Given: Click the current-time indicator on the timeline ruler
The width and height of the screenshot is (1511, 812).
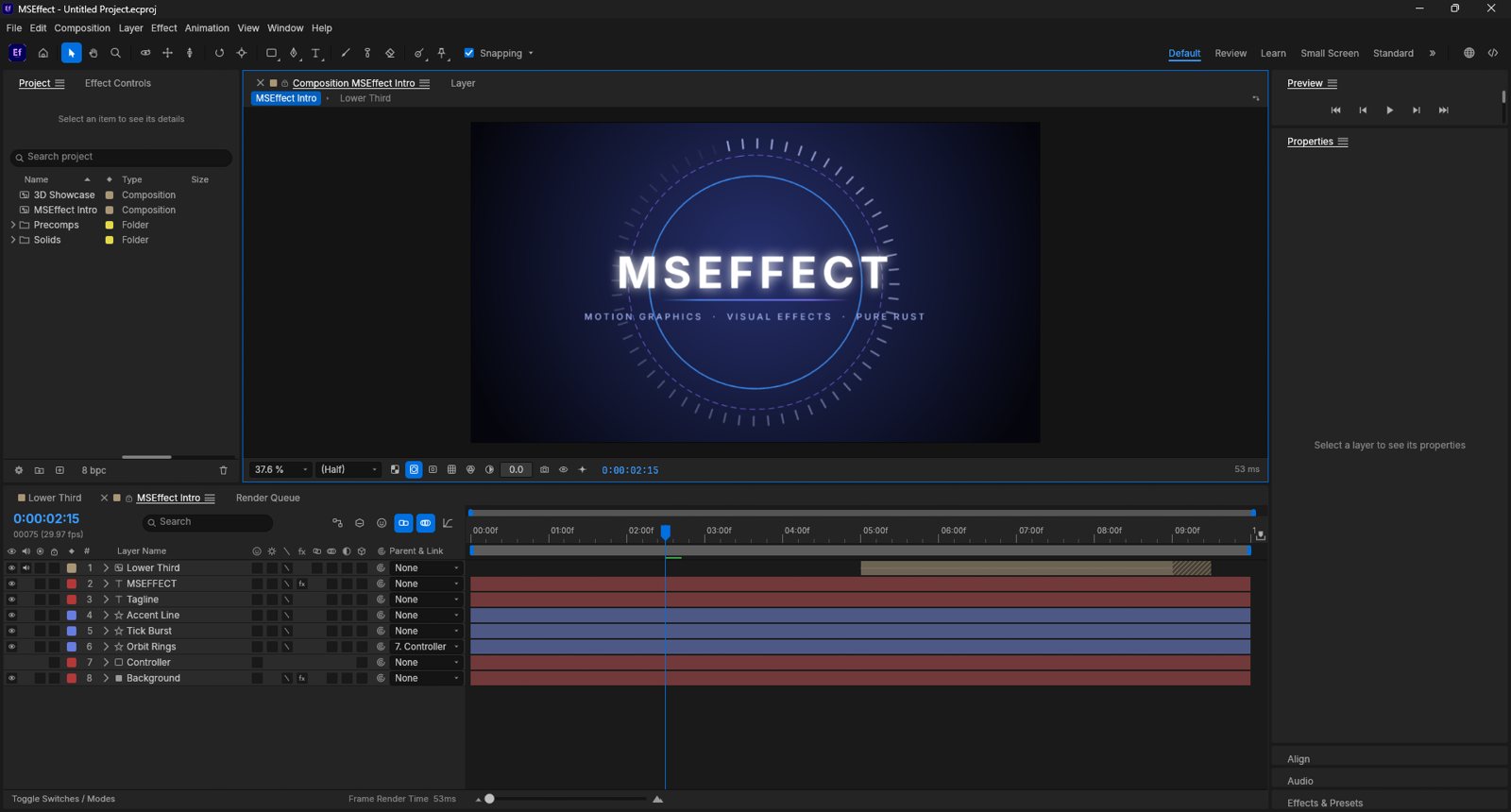Looking at the screenshot, I should click(666, 533).
